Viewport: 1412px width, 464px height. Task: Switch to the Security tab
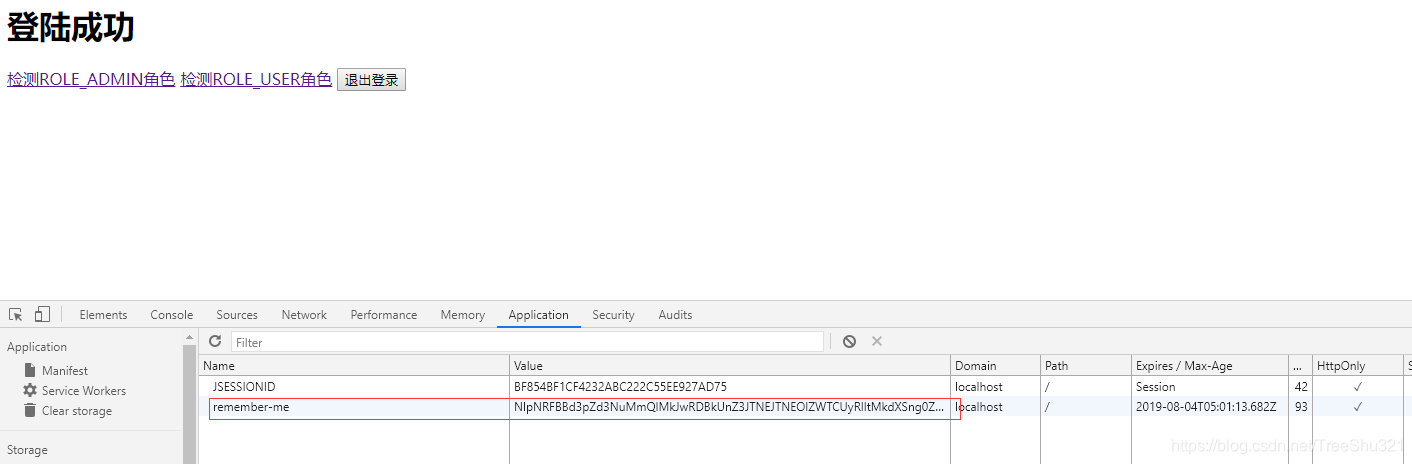point(614,315)
